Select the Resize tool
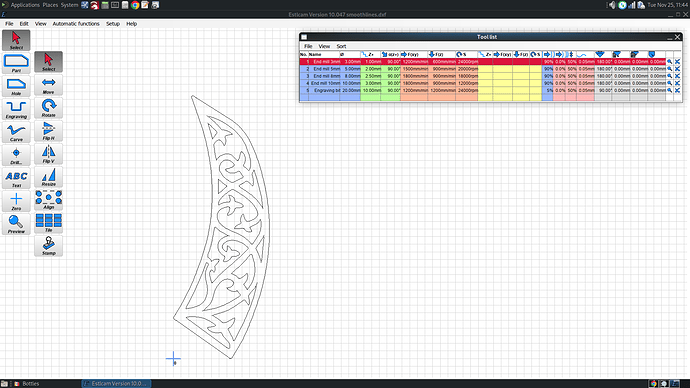Viewport: 690px width, 388px height. coord(48,177)
